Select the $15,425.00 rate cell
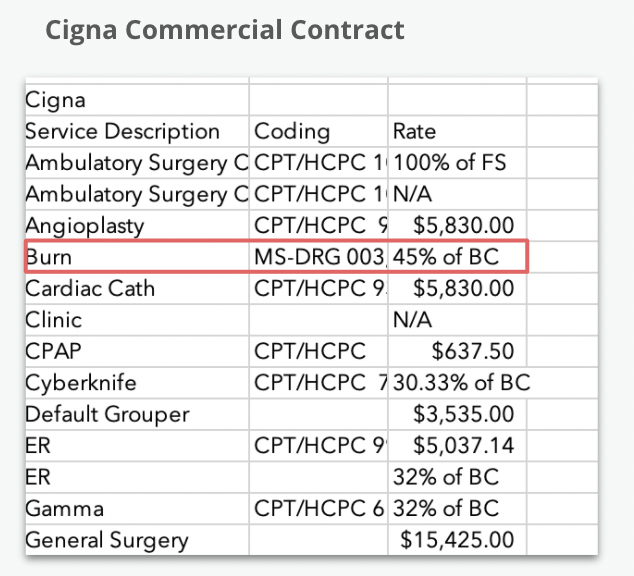Image resolution: width=634 pixels, height=576 pixels. [x=457, y=540]
